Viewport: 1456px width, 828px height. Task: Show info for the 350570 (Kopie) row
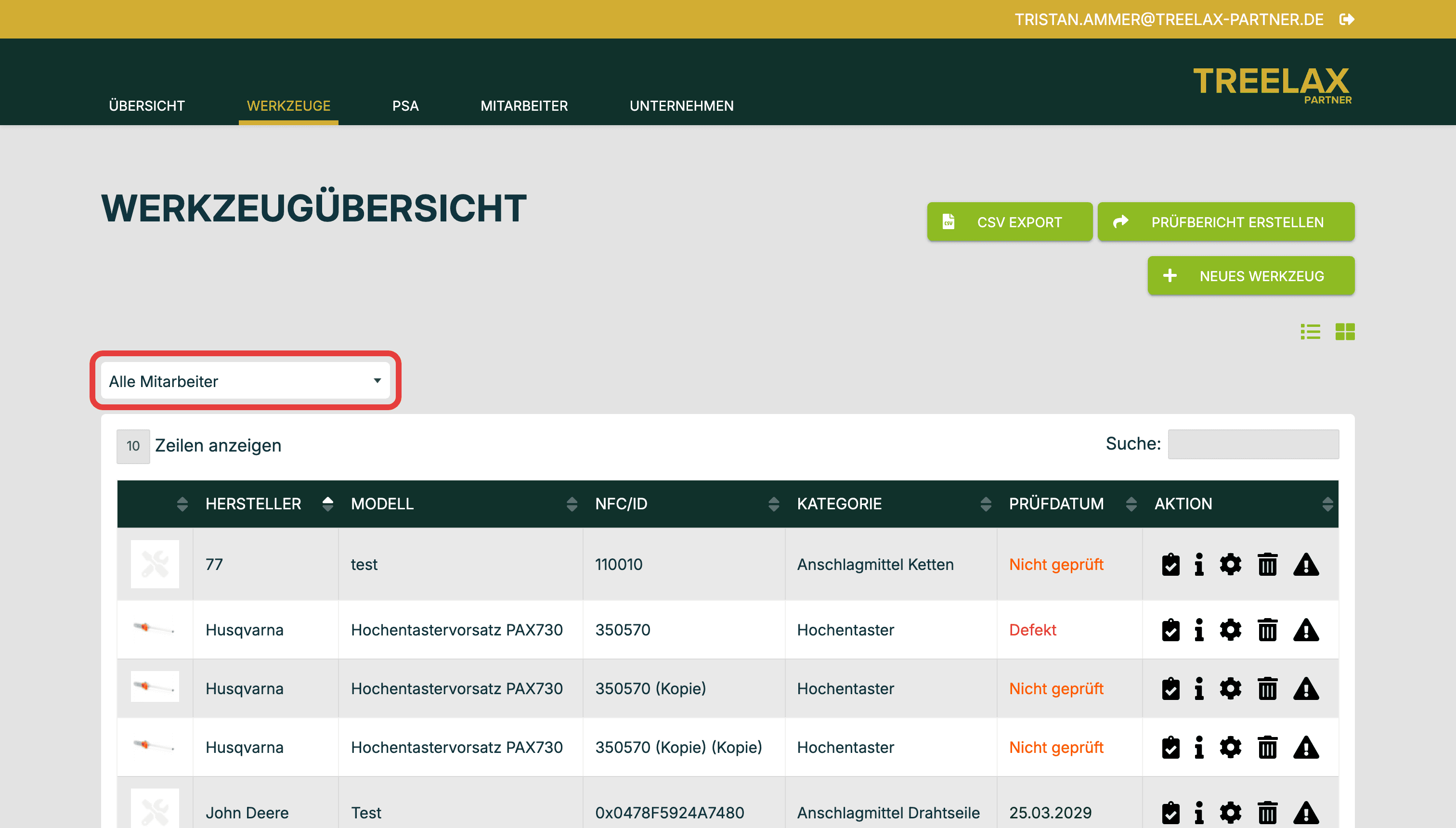[x=1199, y=689]
